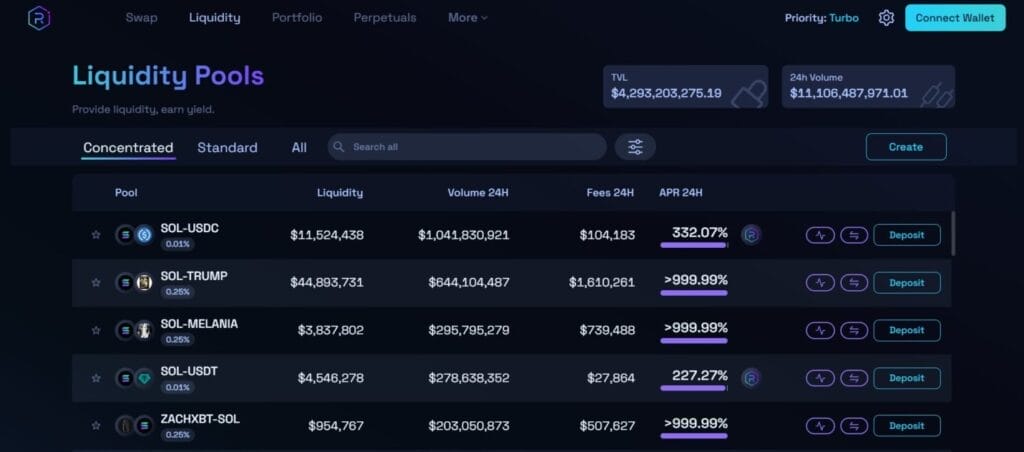This screenshot has height=452, width=1024.
Task: Open the chart icon for SOL-TRUMP
Action: coord(820,282)
